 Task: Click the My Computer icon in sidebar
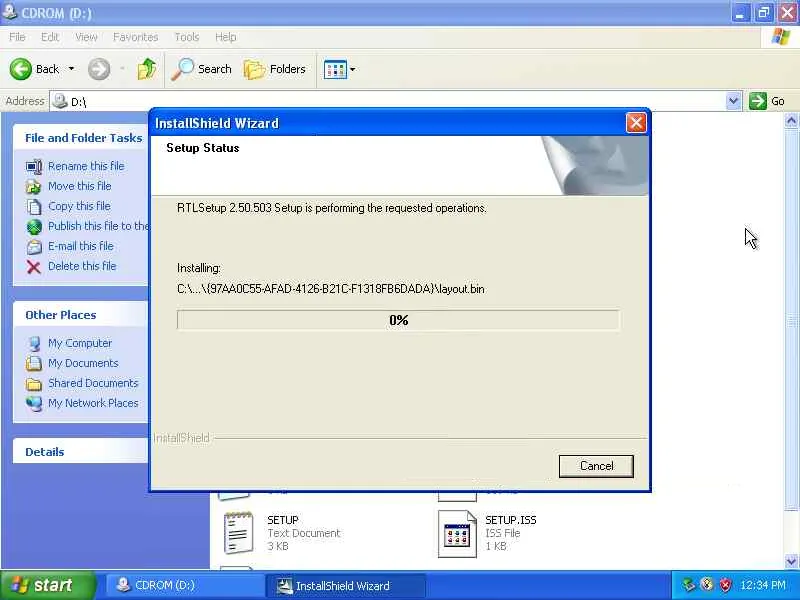coord(34,343)
